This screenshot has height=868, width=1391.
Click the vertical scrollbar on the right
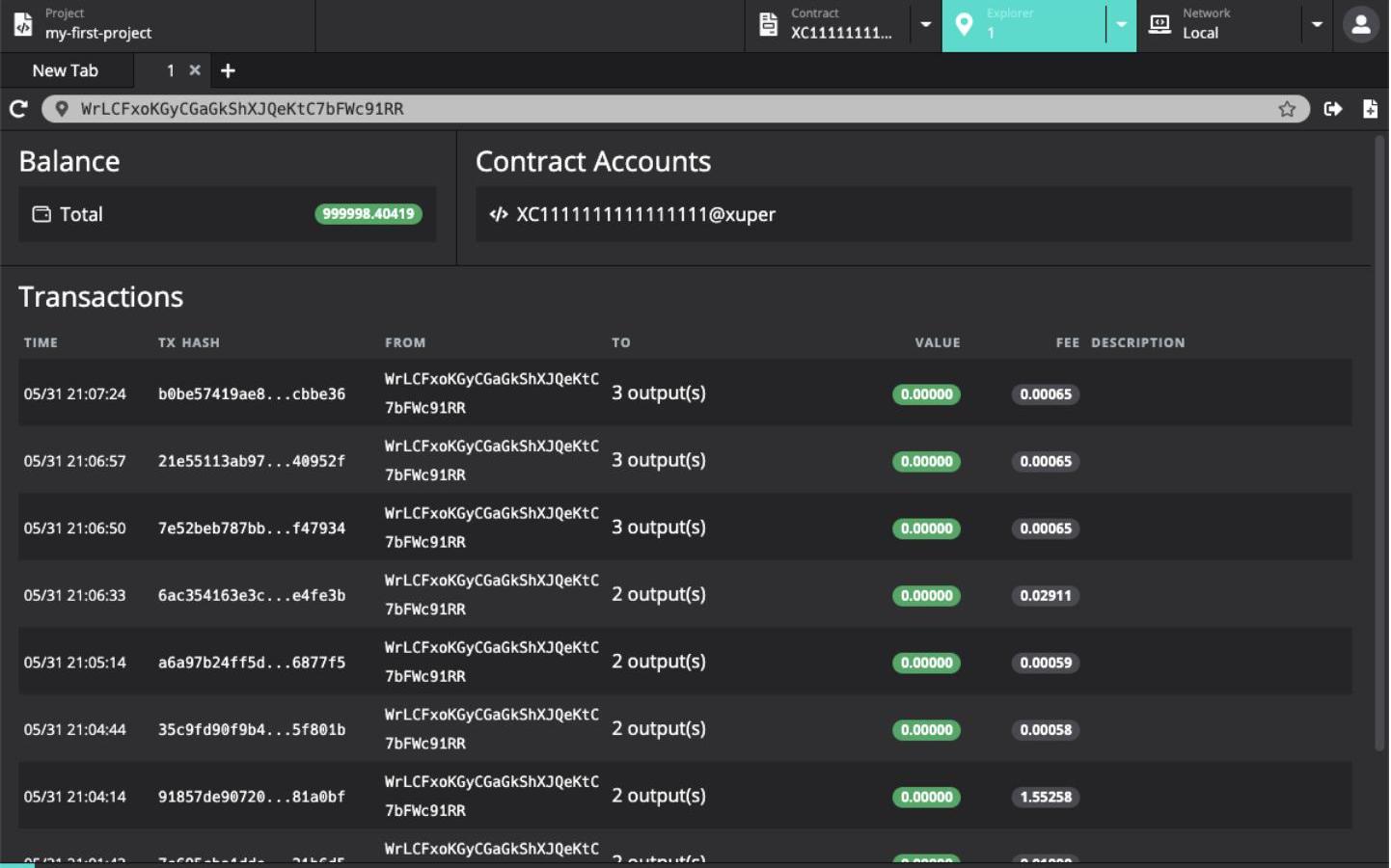1380,444
